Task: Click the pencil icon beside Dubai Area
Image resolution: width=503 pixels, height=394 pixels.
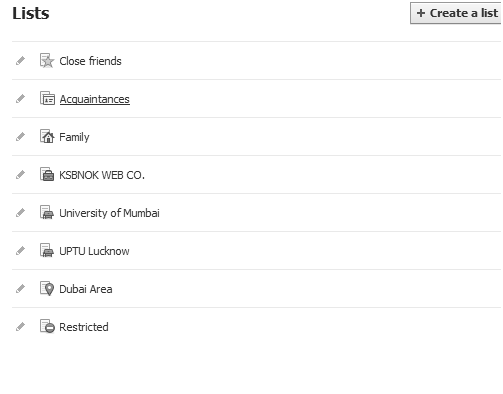Action: point(20,289)
